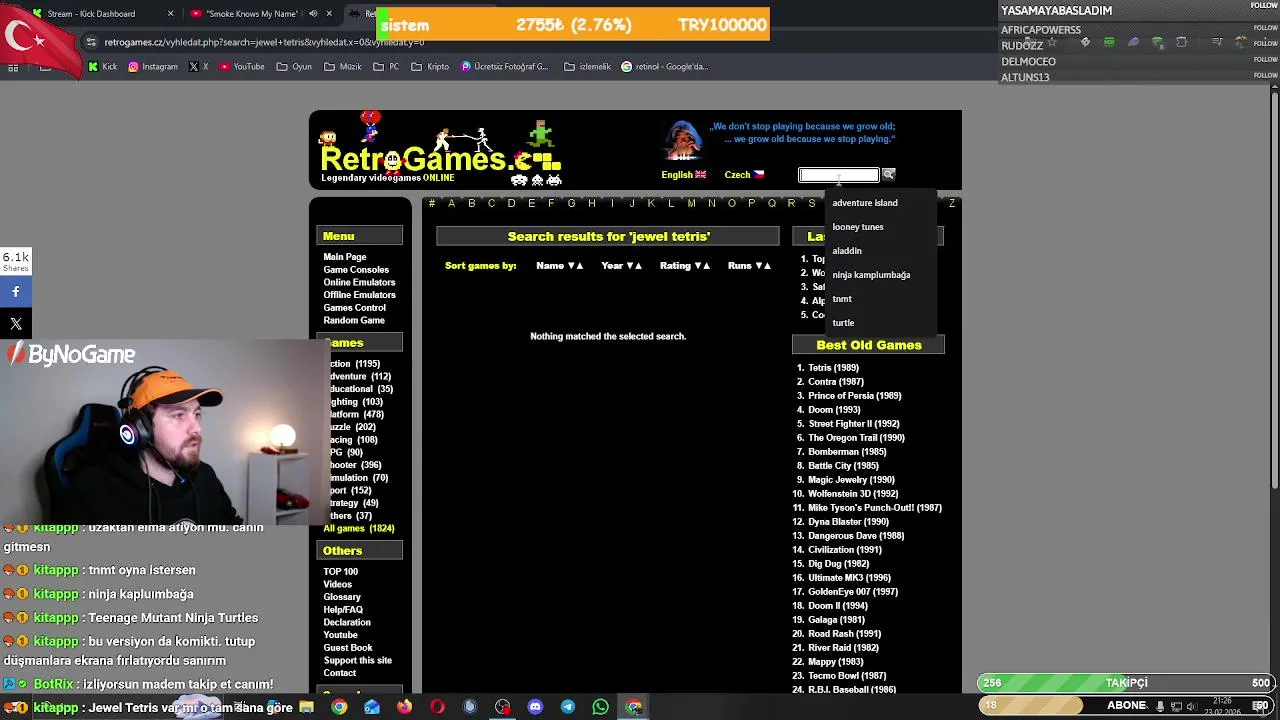The width and height of the screenshot is (1280, 720).
Task: Open Offline Emulators menu entry
Action: 359,295
